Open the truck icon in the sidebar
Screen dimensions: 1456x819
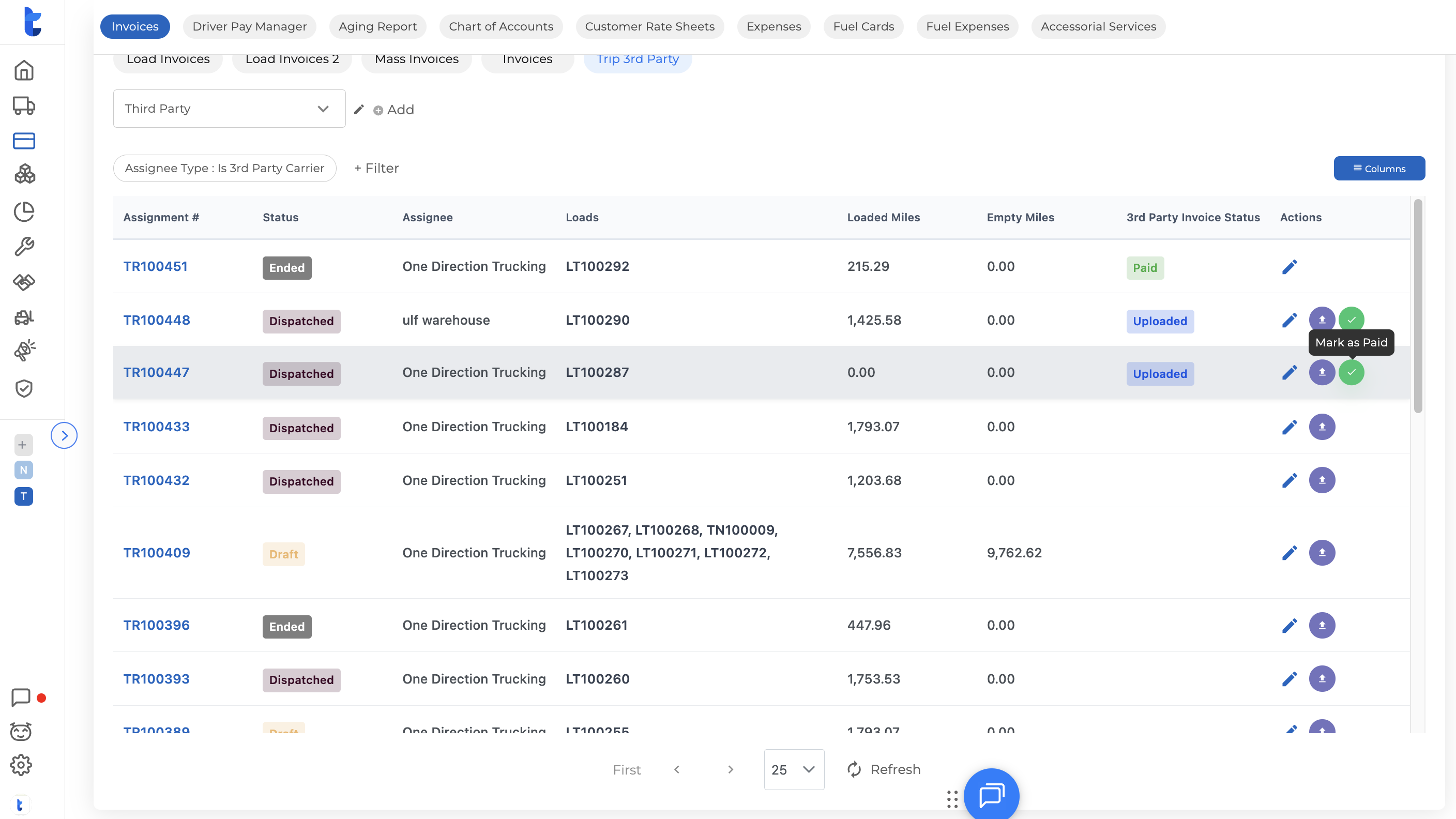24,105
